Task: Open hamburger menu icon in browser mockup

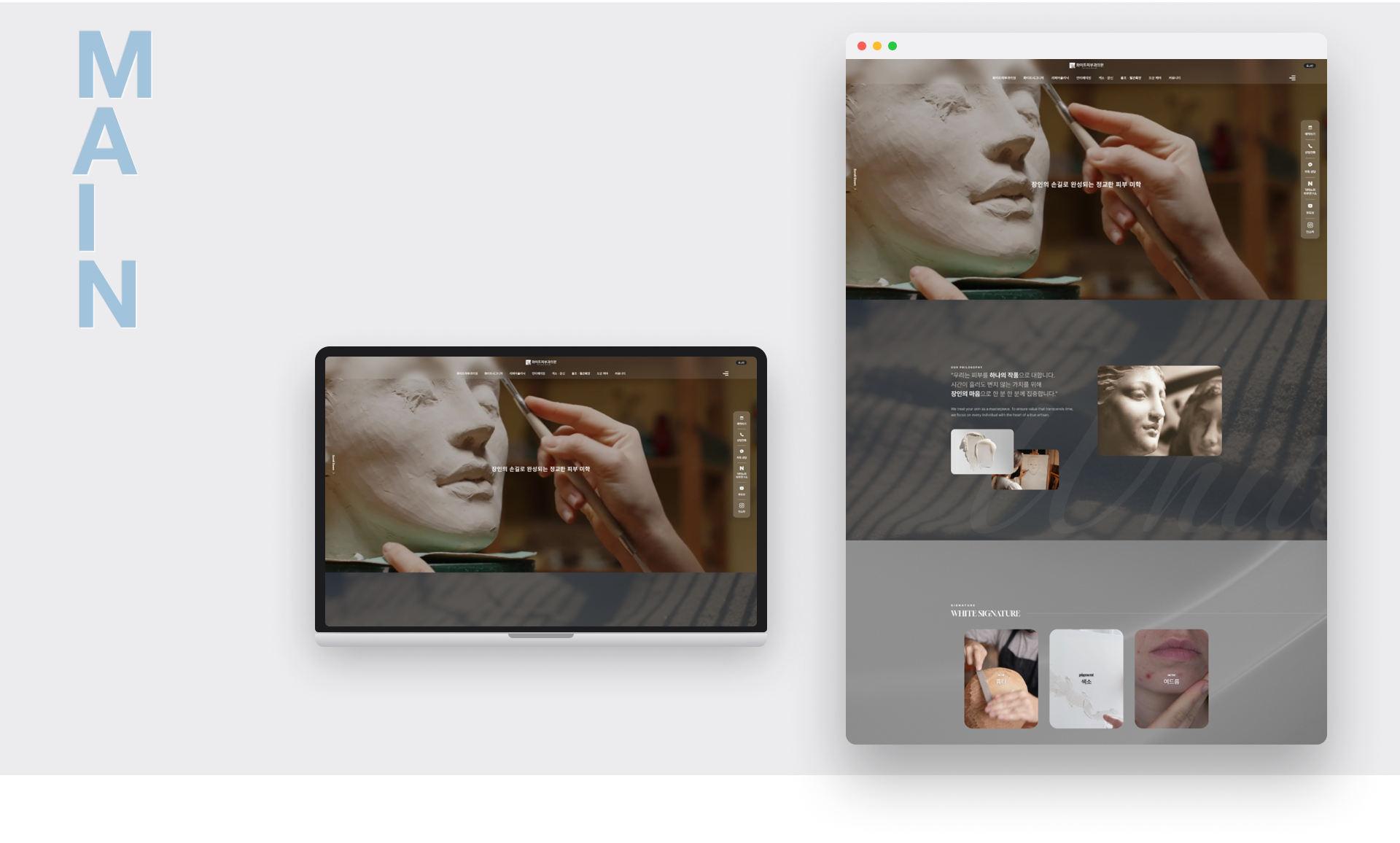Action: [1292, 78]
